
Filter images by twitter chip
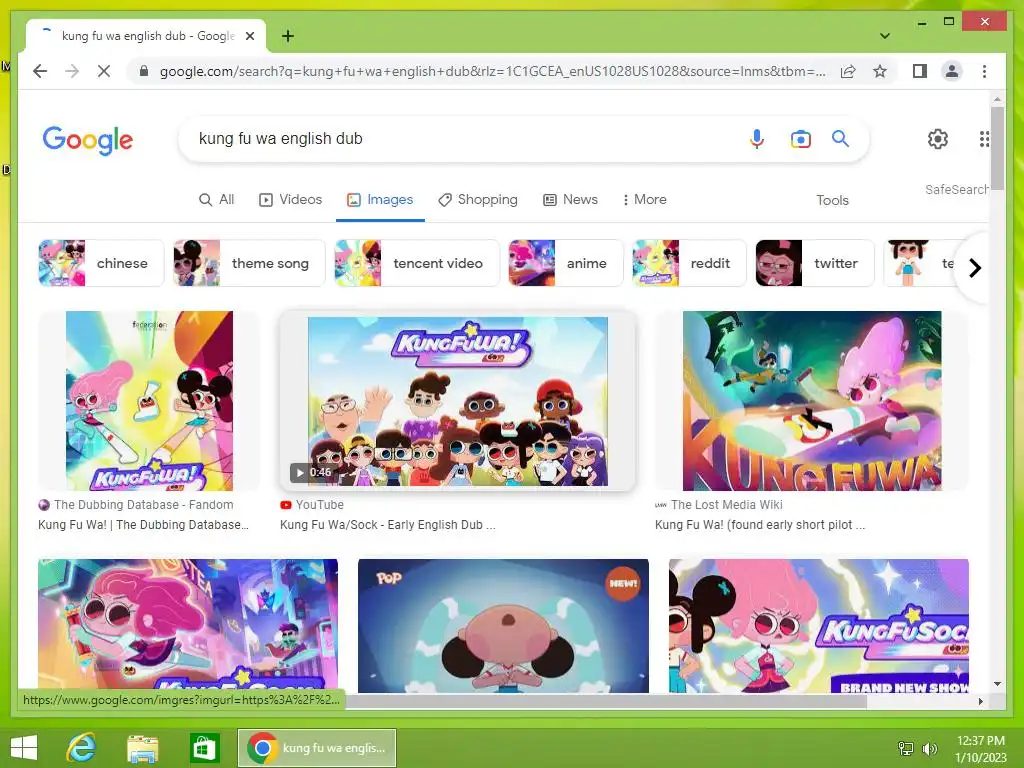[814, 263]
